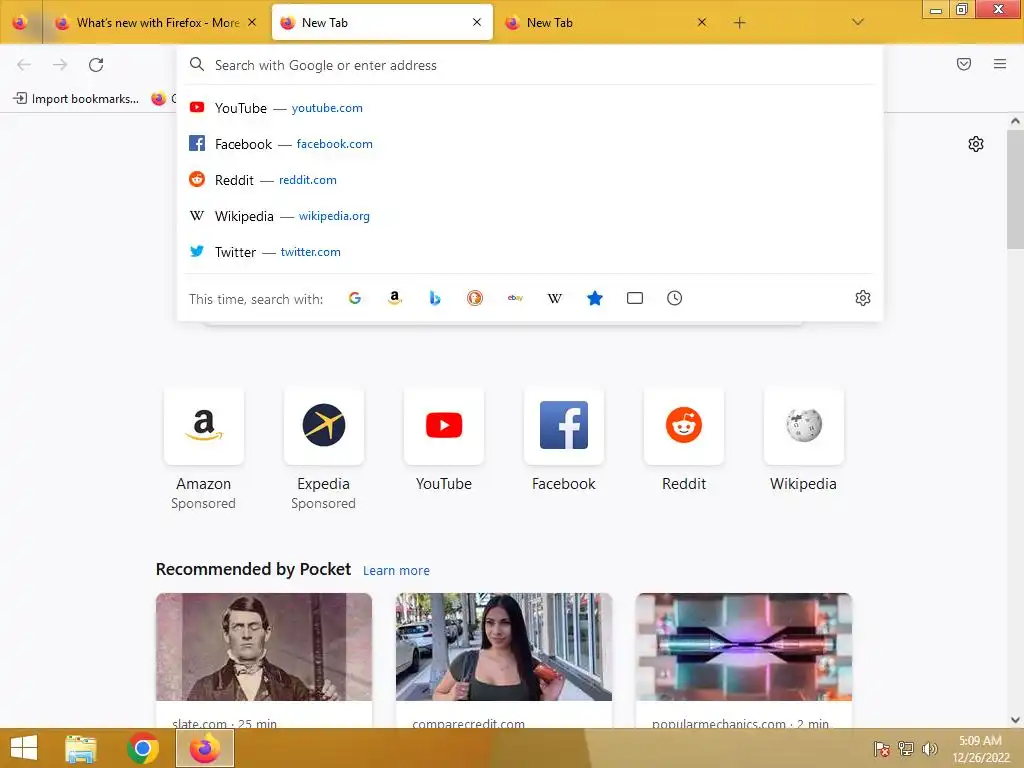
Task: Open a new tab with plus button
Action: coord(739,23)
